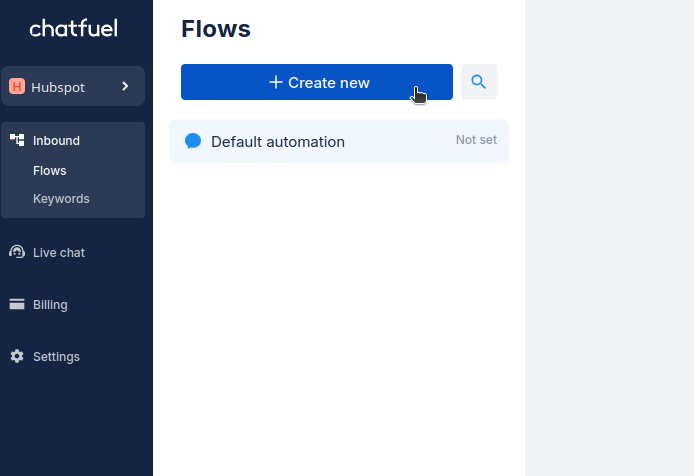
Task: Select Flows in the sidebar
Action: 50,171
